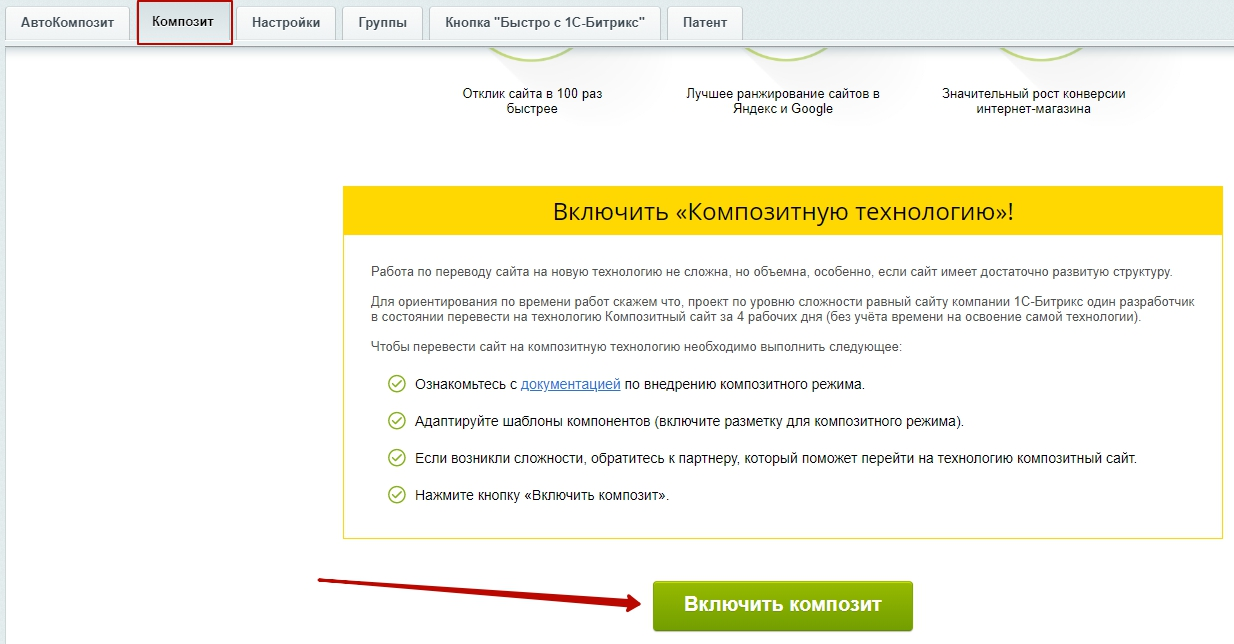Viewport: 1234px width, 644px height.
Task: Select the Композит tab
Action: (184, 22)
